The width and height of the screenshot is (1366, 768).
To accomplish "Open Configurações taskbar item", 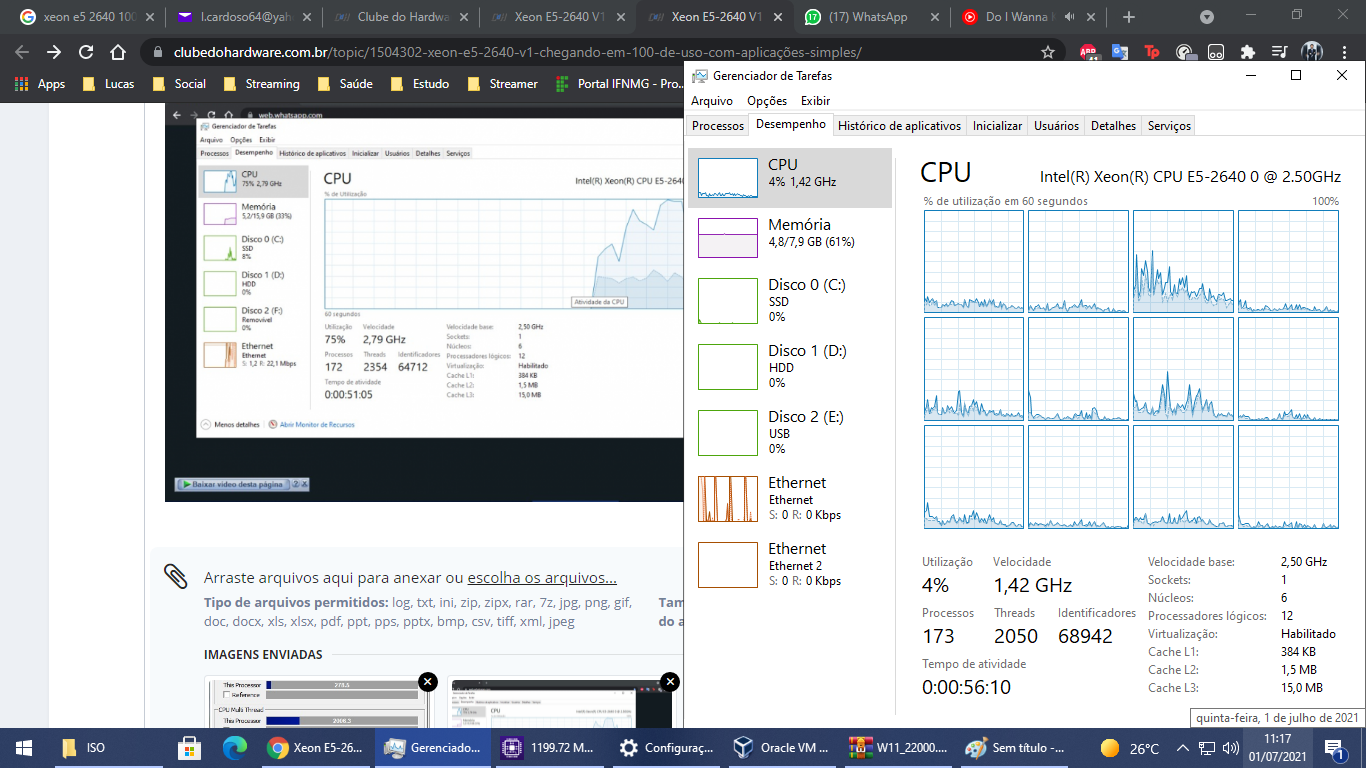I will point(665,747).
